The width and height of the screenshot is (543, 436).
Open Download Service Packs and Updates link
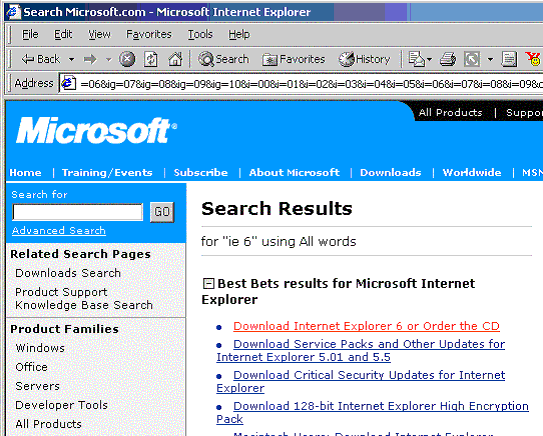[x=360, y=350]
